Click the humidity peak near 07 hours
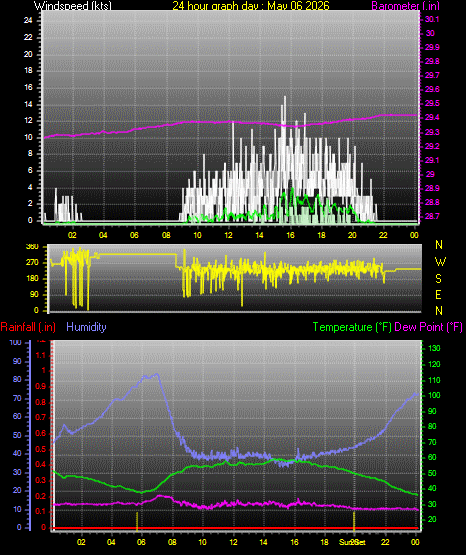466x555 pixels. 157,374
